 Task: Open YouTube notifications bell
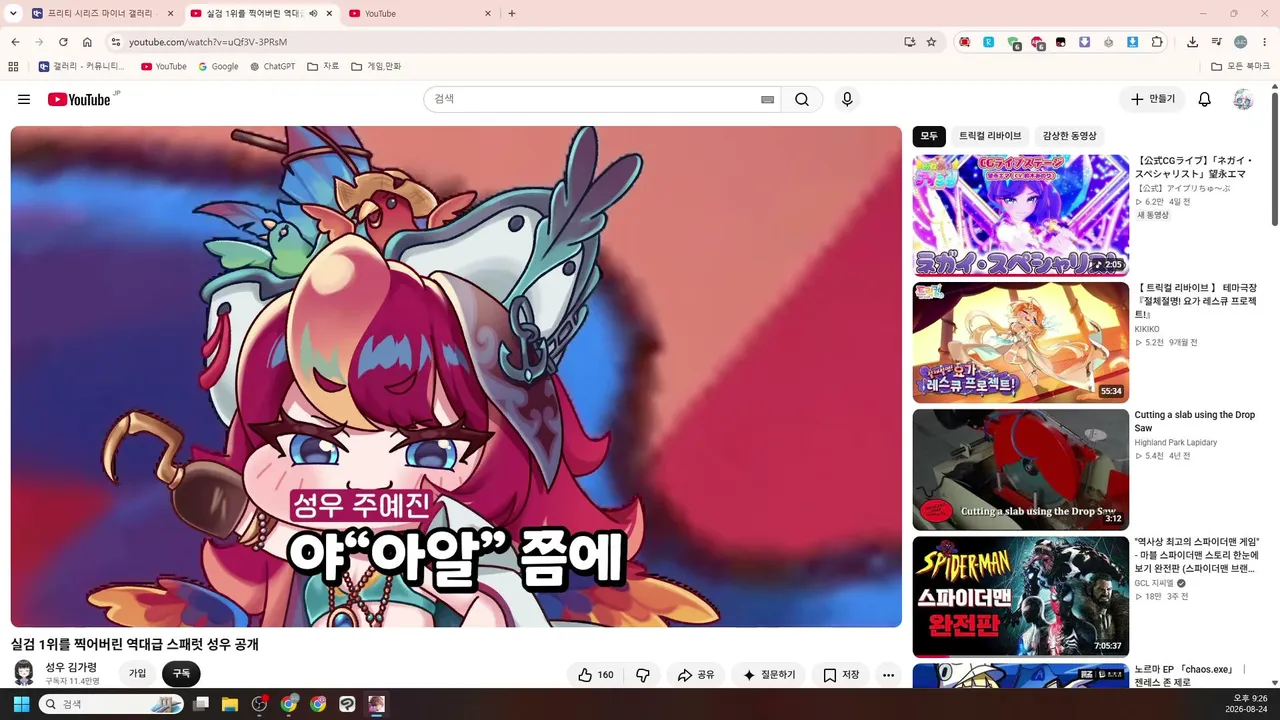1205,99
